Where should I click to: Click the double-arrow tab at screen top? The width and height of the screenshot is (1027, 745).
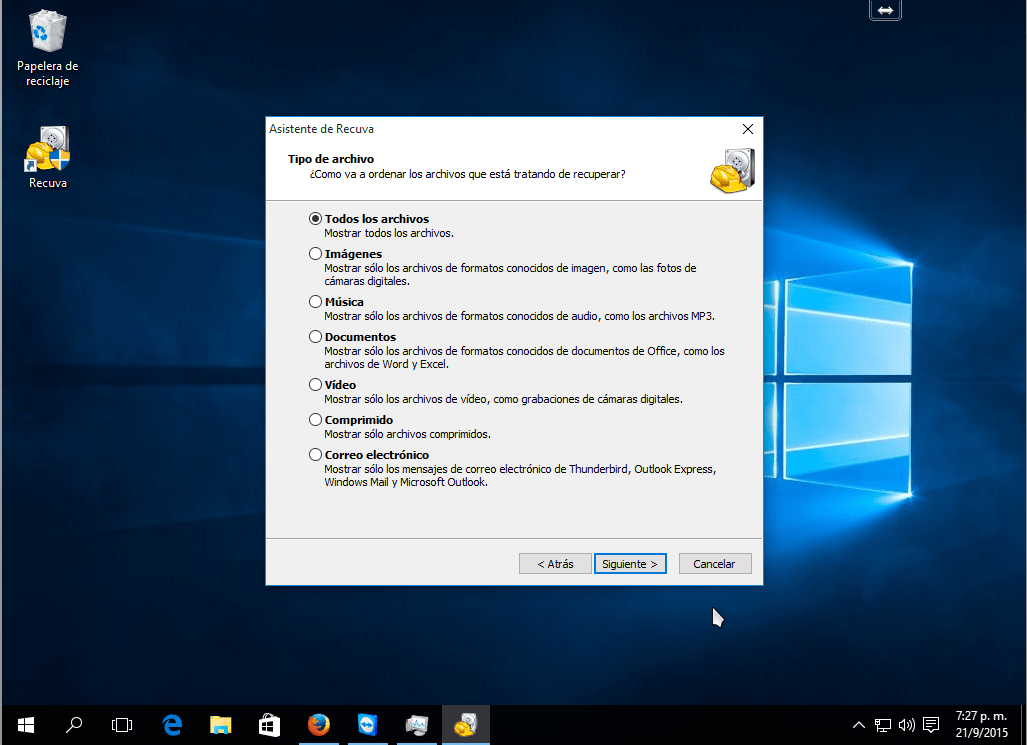tap(886, 10)
